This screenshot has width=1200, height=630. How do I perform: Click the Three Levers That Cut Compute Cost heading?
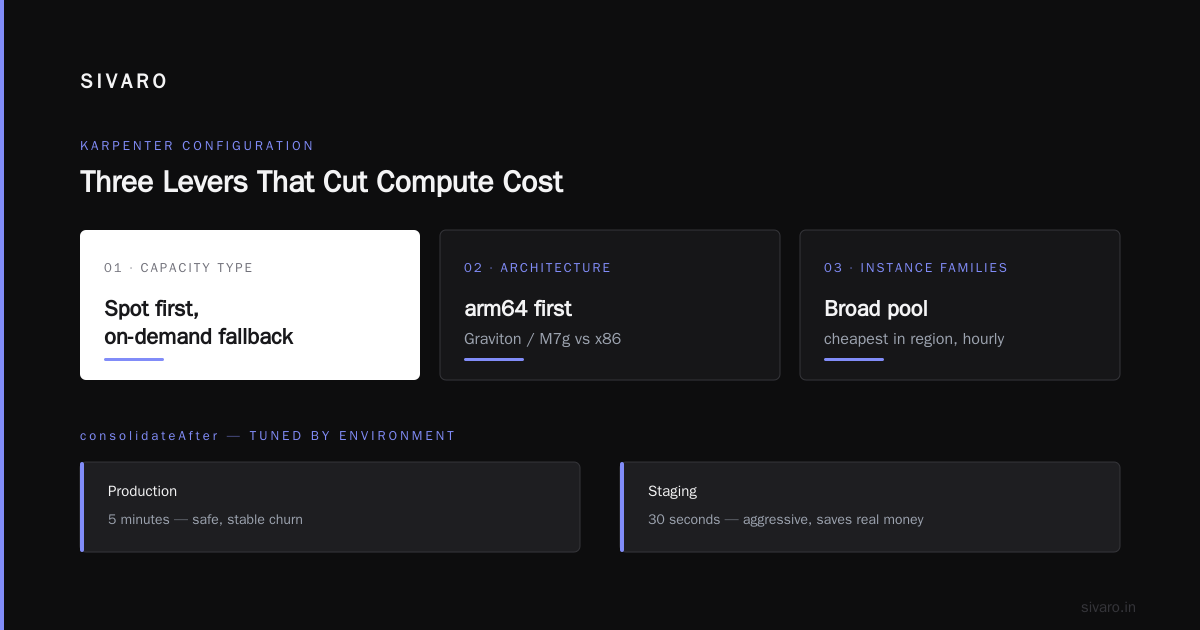click(x=321, y=182)
